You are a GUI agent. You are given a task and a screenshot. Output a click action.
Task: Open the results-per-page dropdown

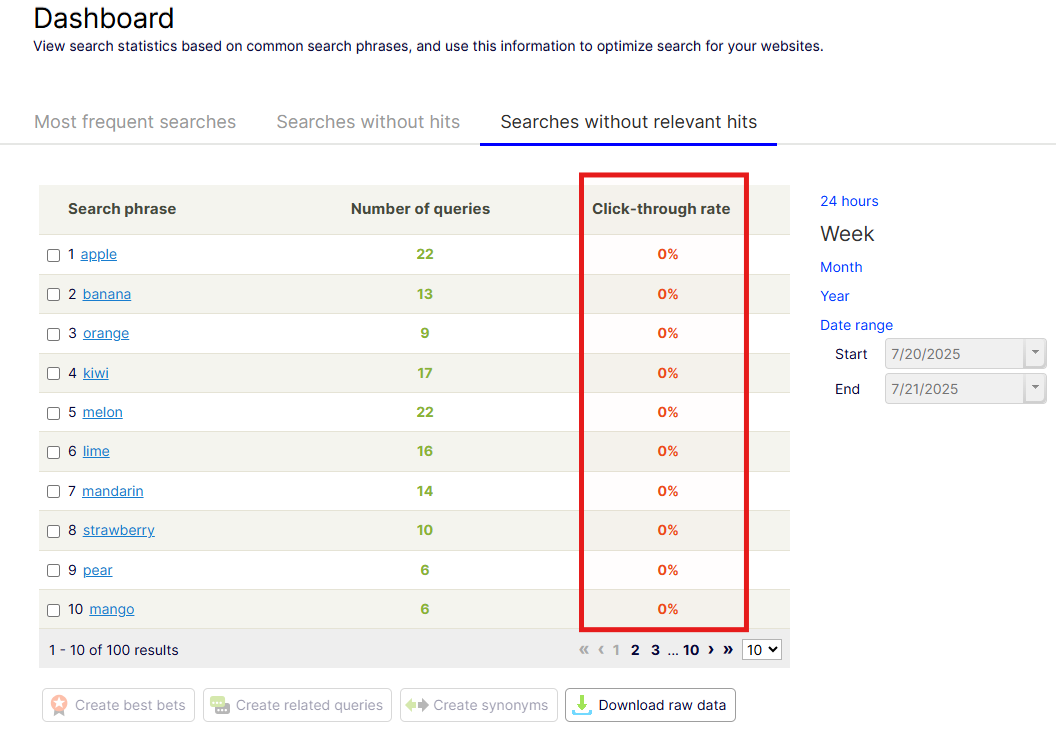point(761,650)
